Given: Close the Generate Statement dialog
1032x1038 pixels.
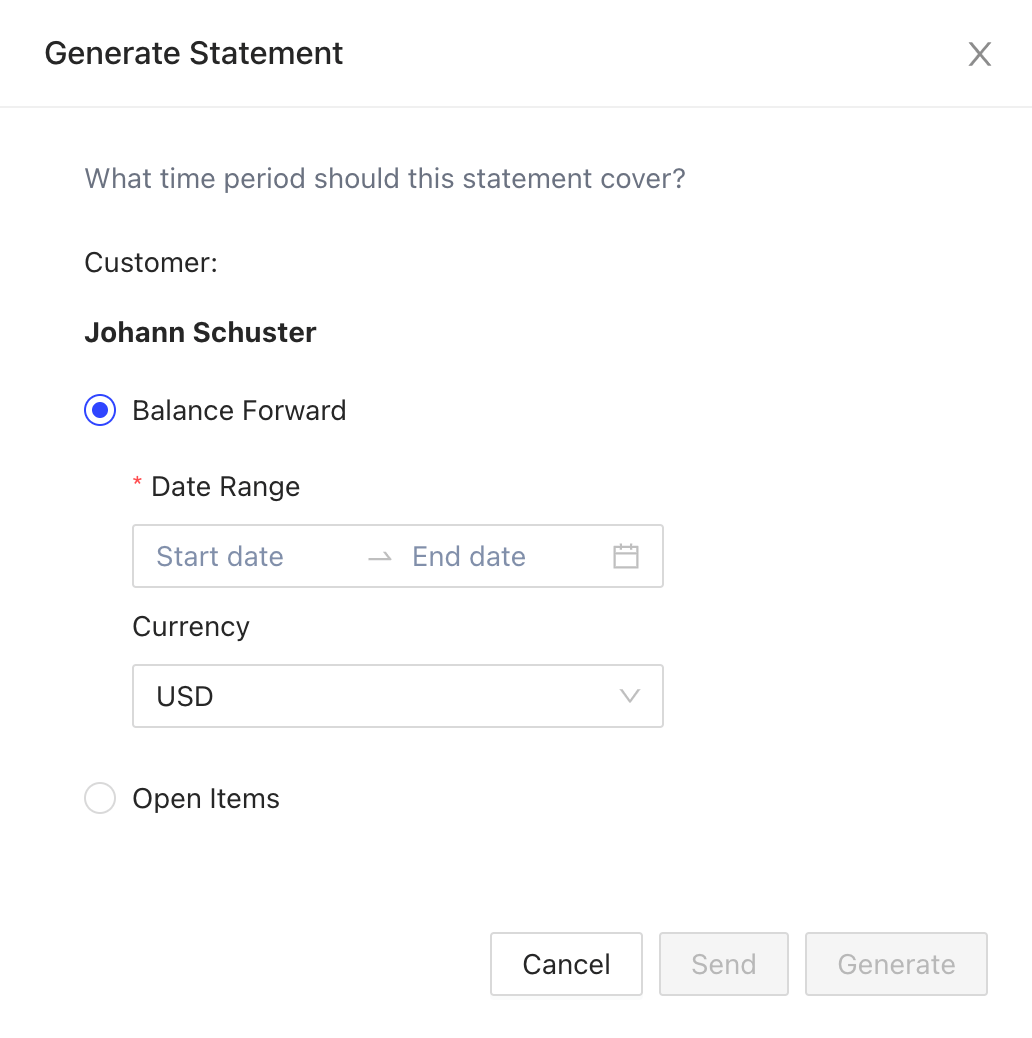Looking at the screenshot, I should point(979,54).
